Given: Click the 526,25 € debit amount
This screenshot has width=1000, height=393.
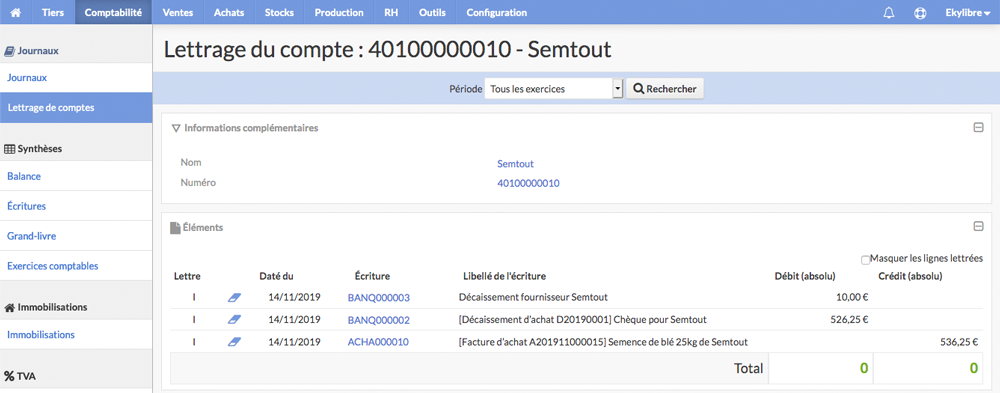Looking at the screenshot, I should coord(849,320).
